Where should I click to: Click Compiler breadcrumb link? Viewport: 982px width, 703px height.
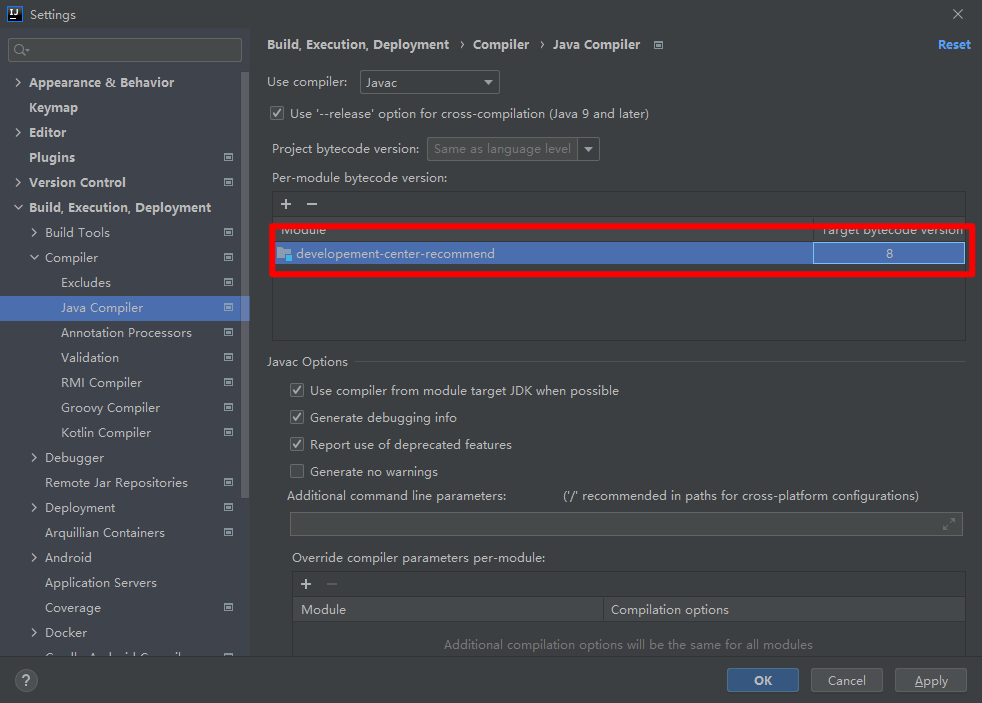500,44
